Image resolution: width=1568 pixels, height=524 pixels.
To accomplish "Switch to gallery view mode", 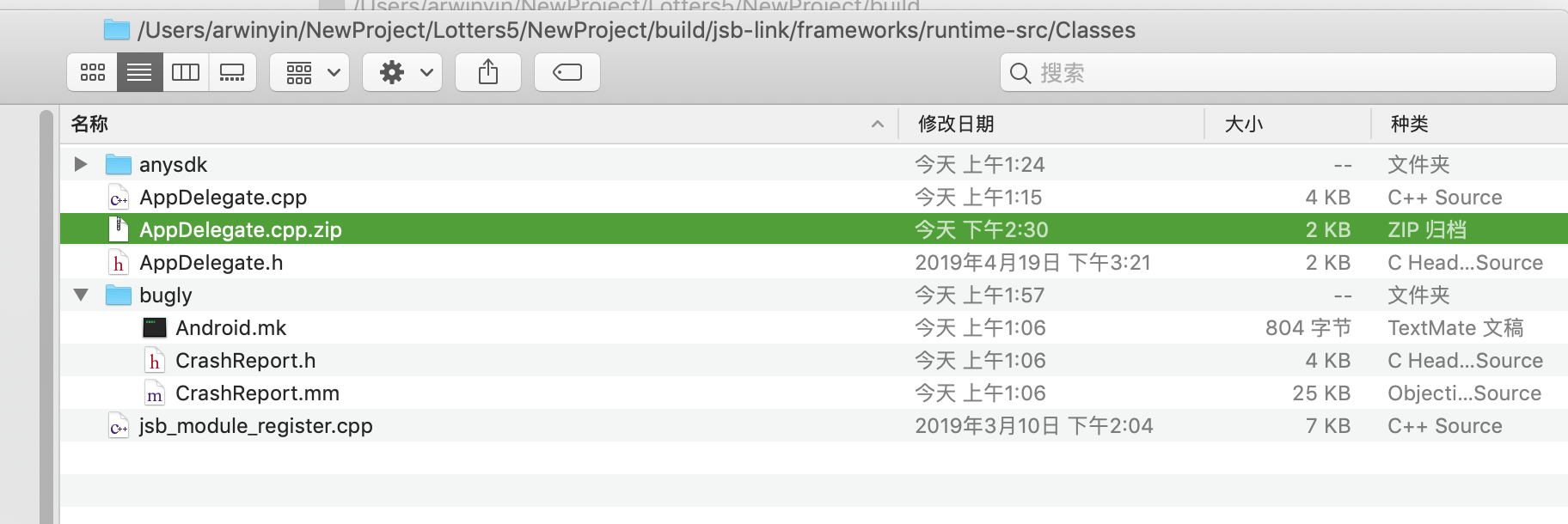I will 232,72.
